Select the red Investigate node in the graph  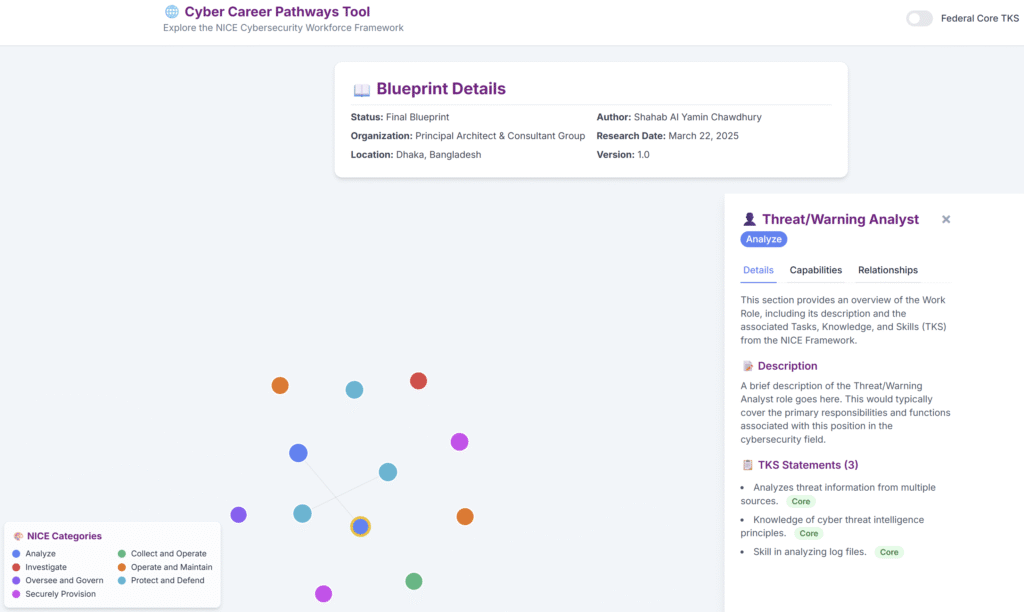coord(418,381)
